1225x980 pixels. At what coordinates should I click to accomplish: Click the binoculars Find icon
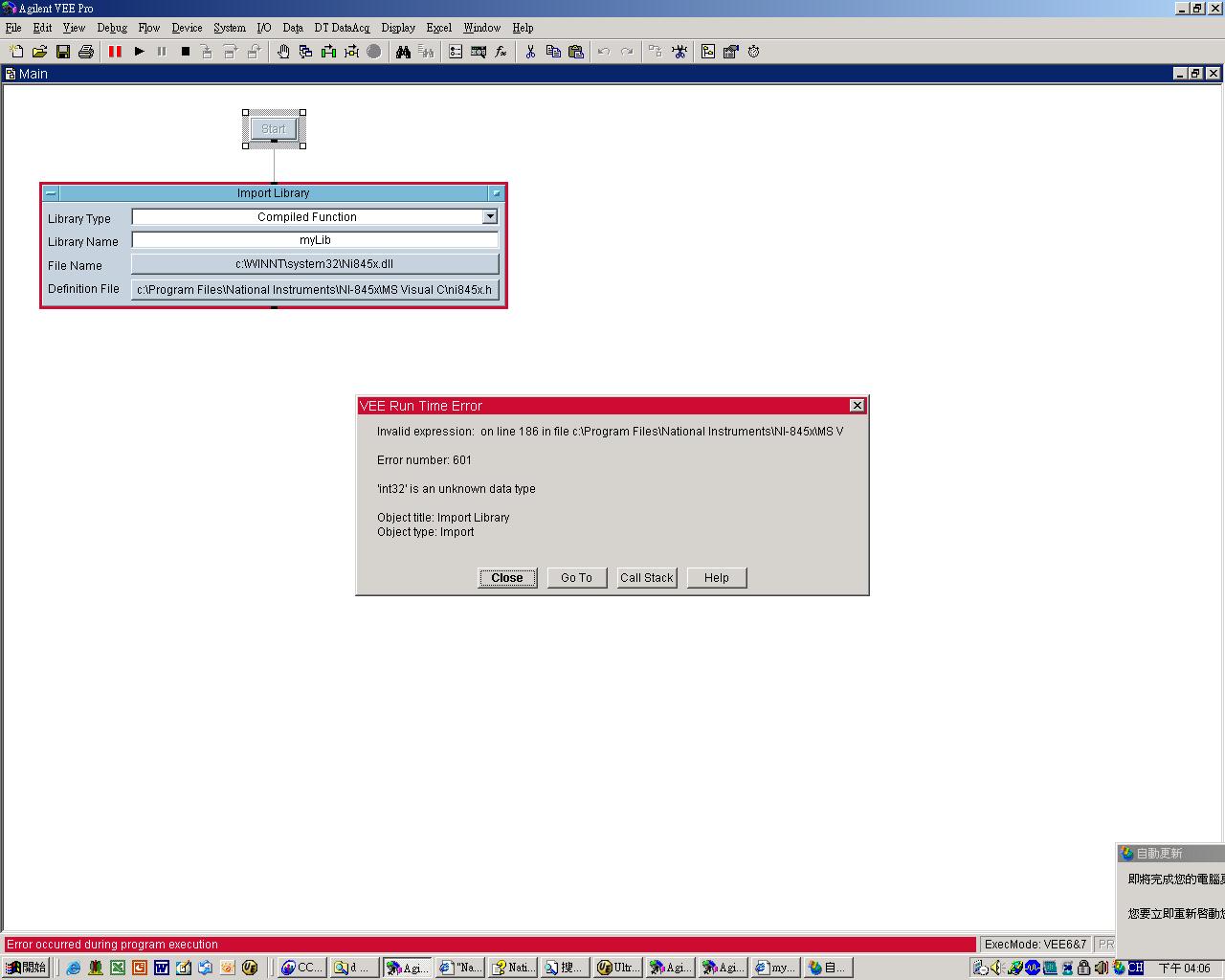403,52
